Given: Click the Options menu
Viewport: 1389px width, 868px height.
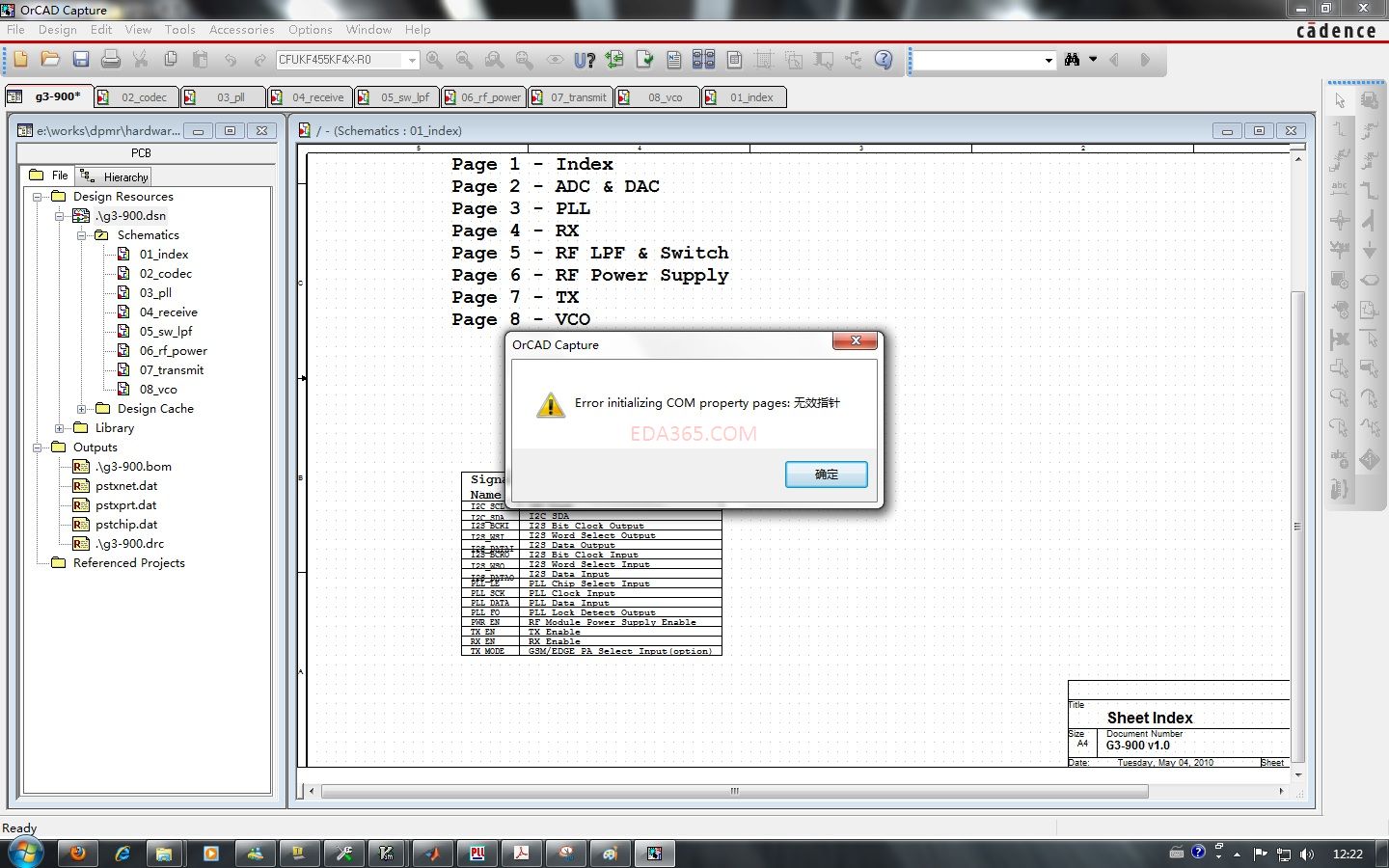Looking at the screenshot, I should point(311,30).
